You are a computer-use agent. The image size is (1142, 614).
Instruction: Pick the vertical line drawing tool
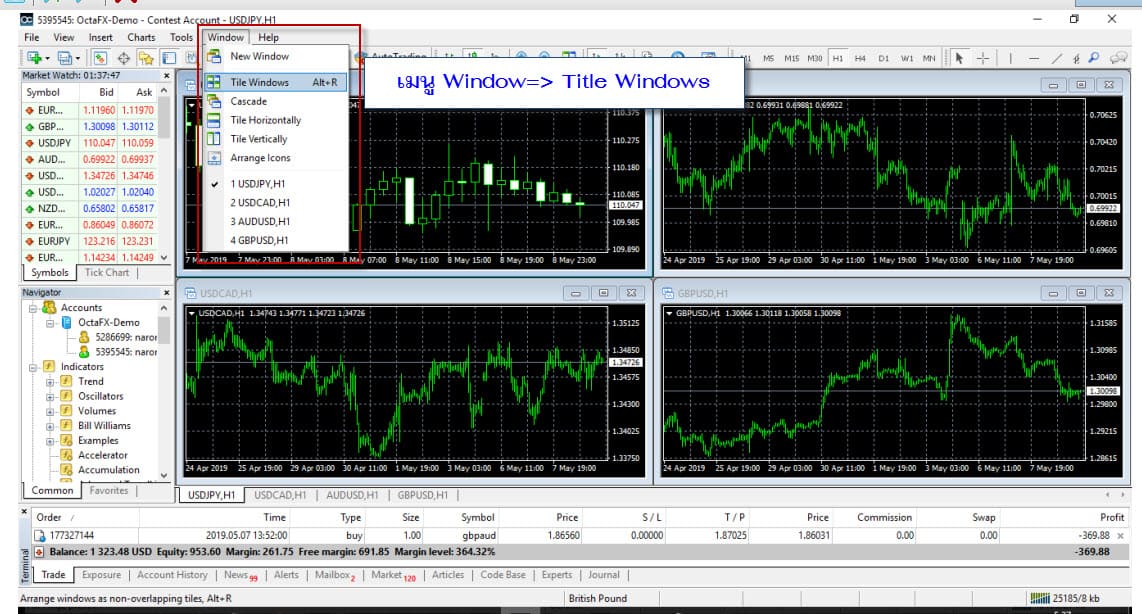(x=1010, y=58)
